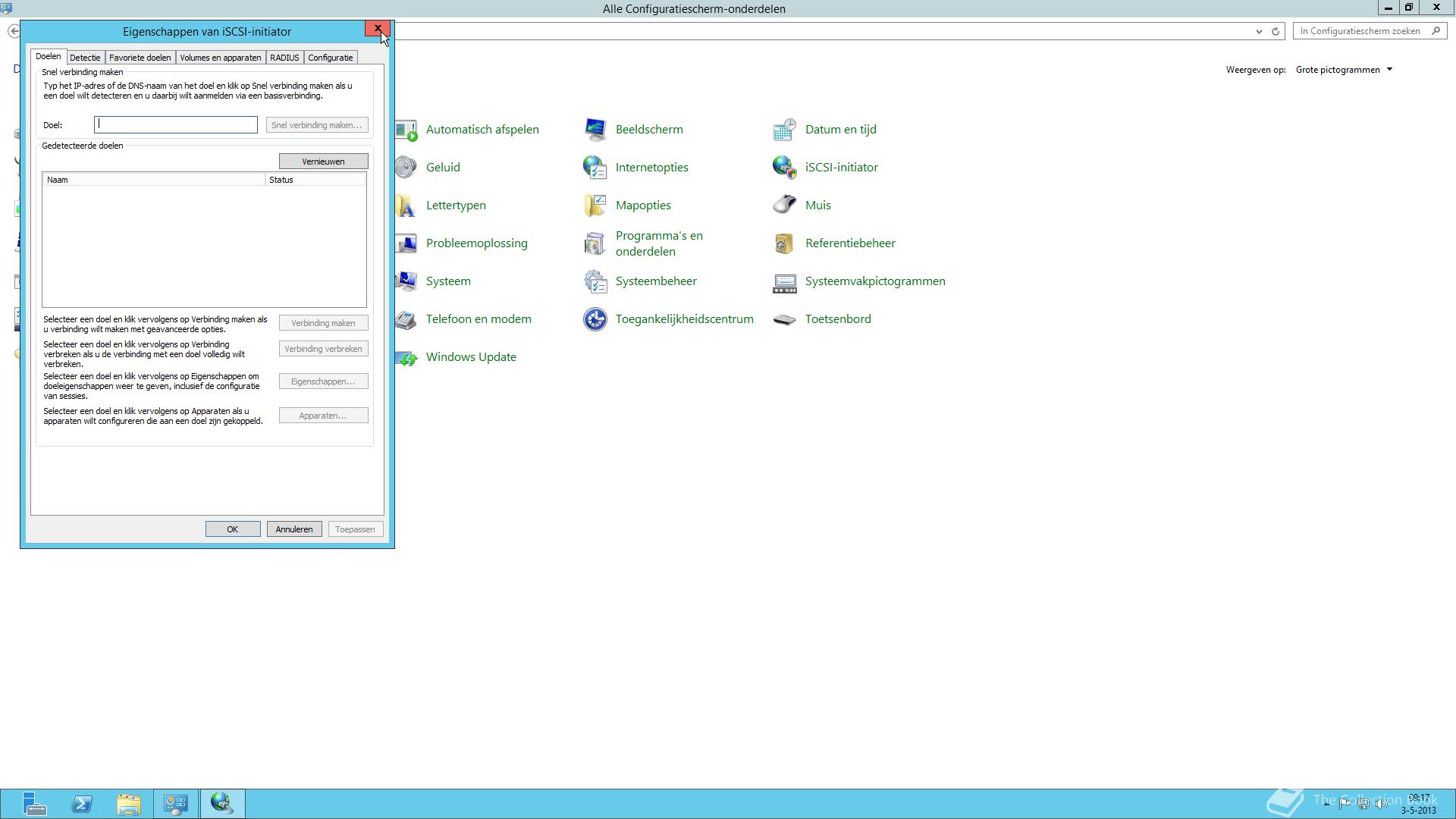This screenshot has width=1456, height=819.
Task: Expand Weergeven op Grote pictogrammen dropdown
Action: click(x=1344, y=70)
